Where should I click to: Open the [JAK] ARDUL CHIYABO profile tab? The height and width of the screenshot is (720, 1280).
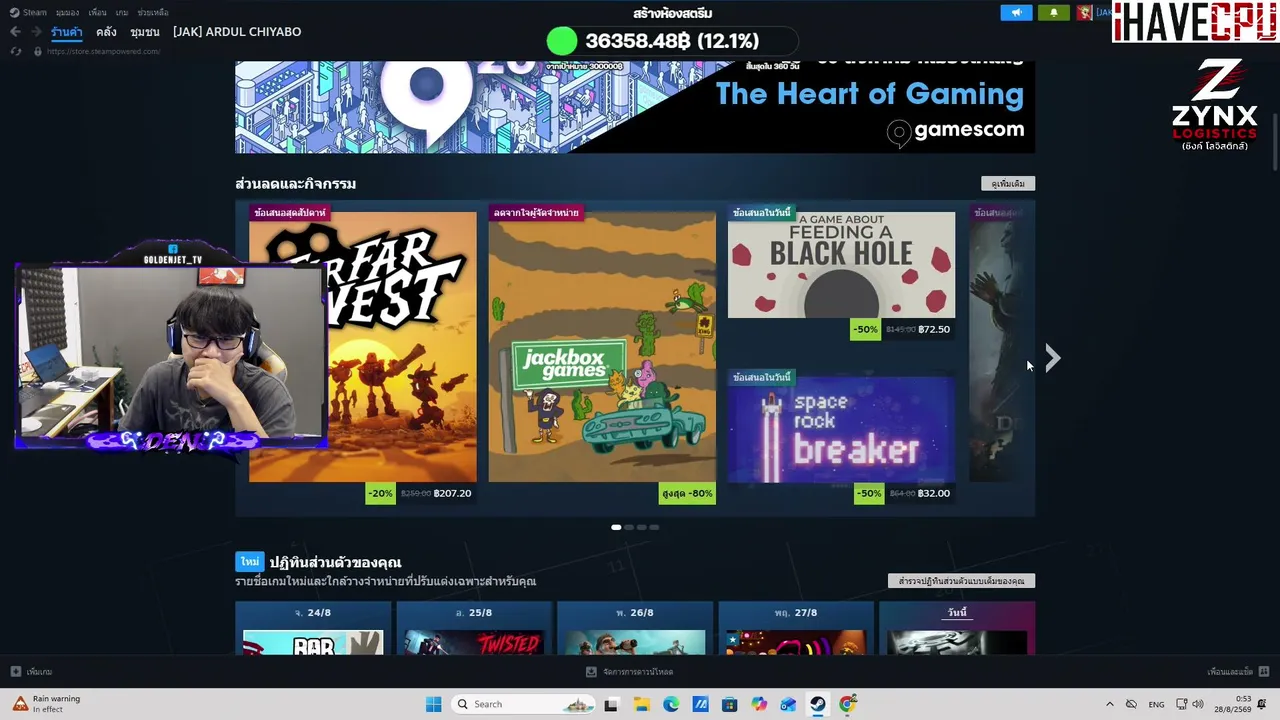pos(237,32)
